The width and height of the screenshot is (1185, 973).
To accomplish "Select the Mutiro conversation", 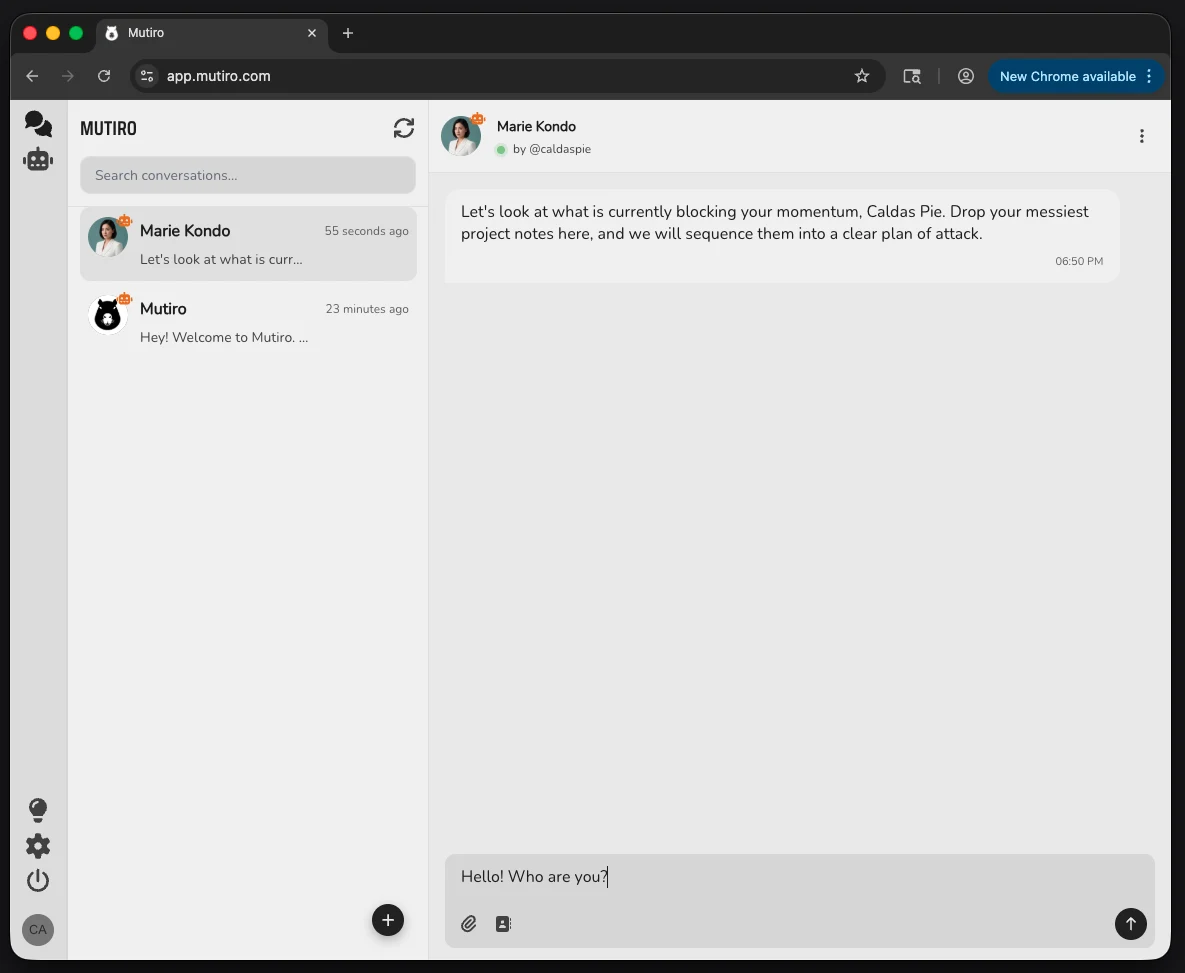I will [248, 322].
